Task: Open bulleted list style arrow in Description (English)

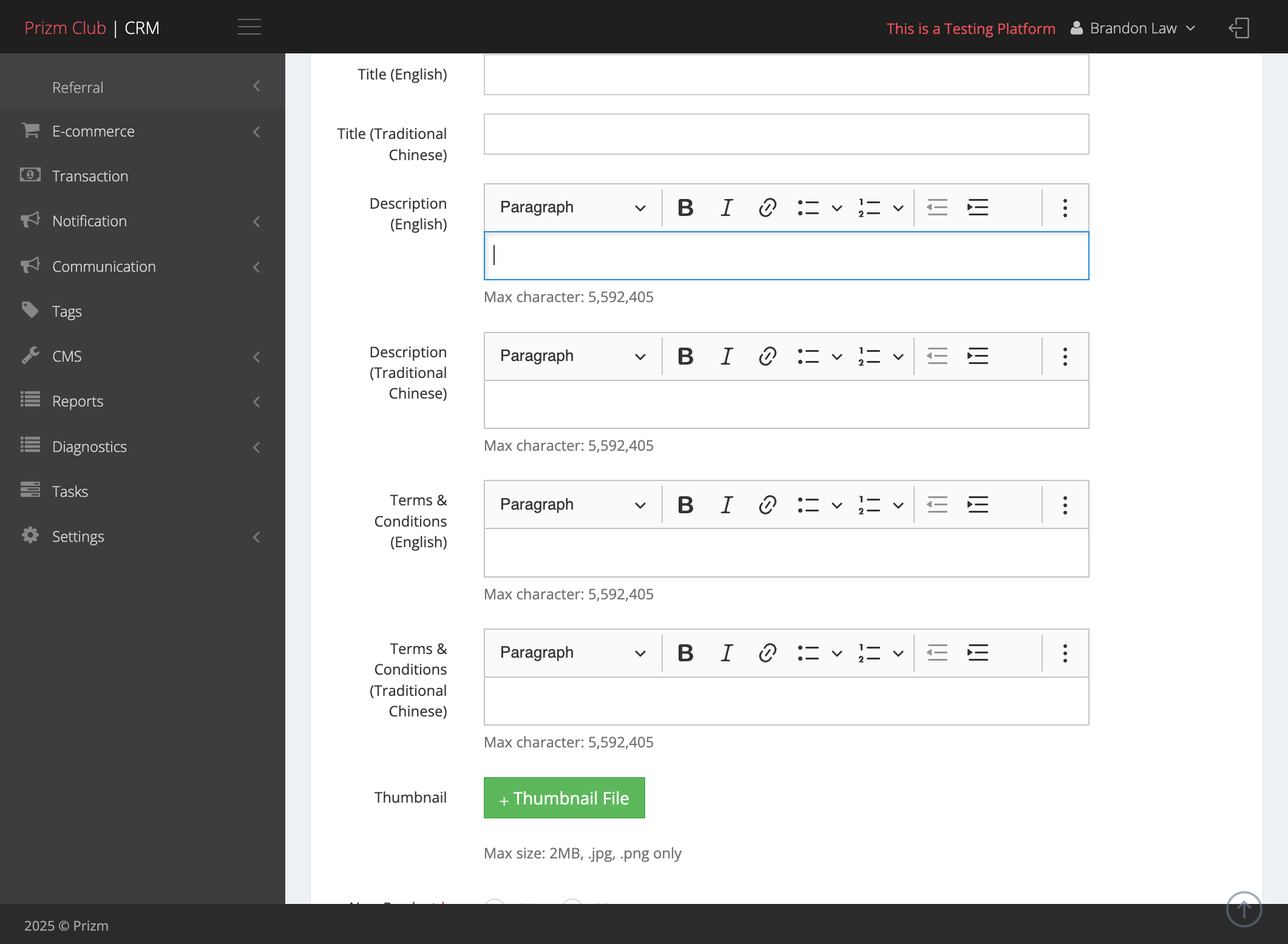Action: pyautogui.click(x=836, y=207)
